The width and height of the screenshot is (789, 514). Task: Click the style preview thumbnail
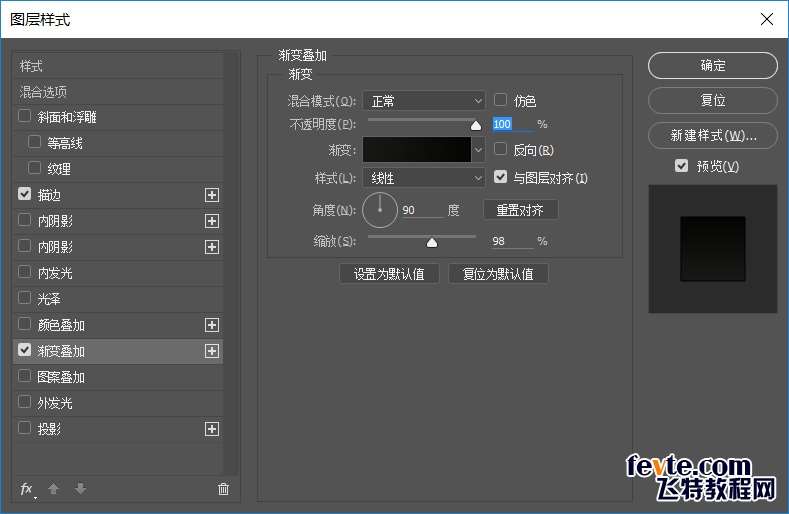tap(713, 249)
